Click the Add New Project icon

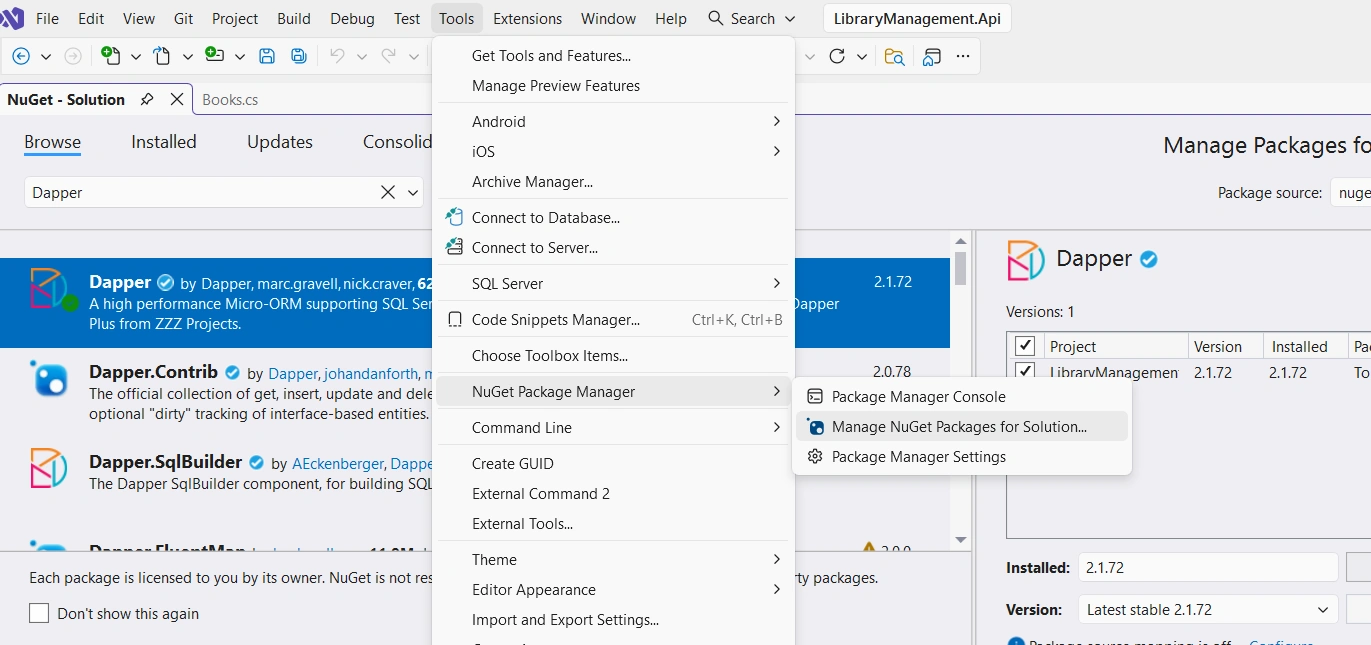click(214, 55)
